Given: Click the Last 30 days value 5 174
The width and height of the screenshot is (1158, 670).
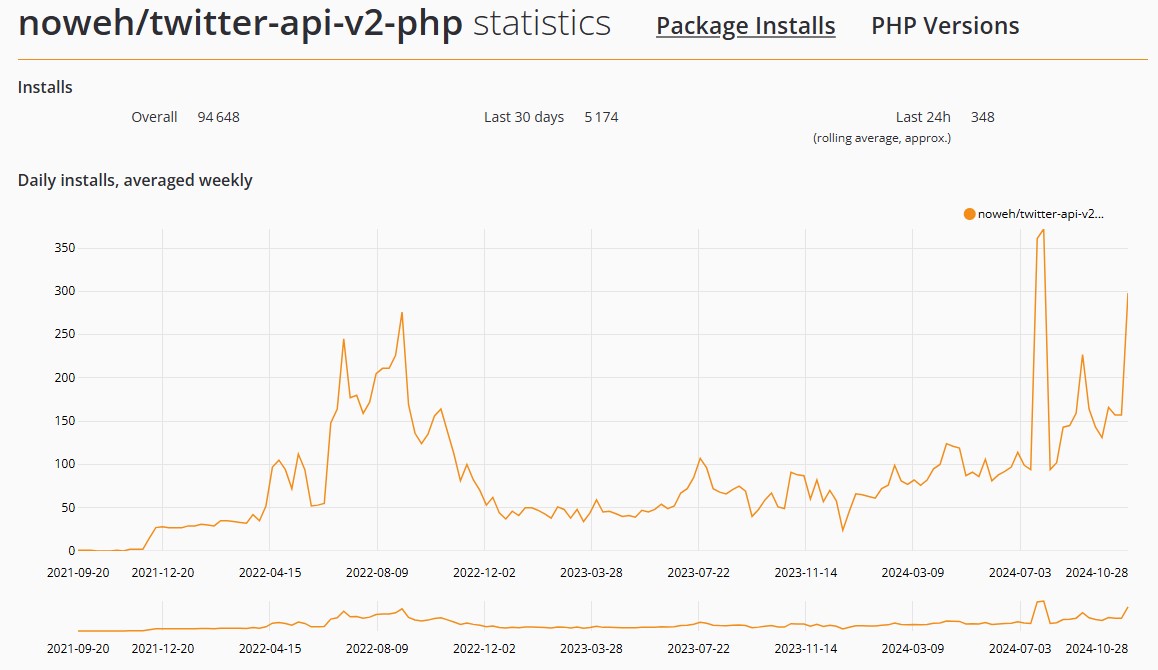Looking at the screenshot, I should click(601, 117).
